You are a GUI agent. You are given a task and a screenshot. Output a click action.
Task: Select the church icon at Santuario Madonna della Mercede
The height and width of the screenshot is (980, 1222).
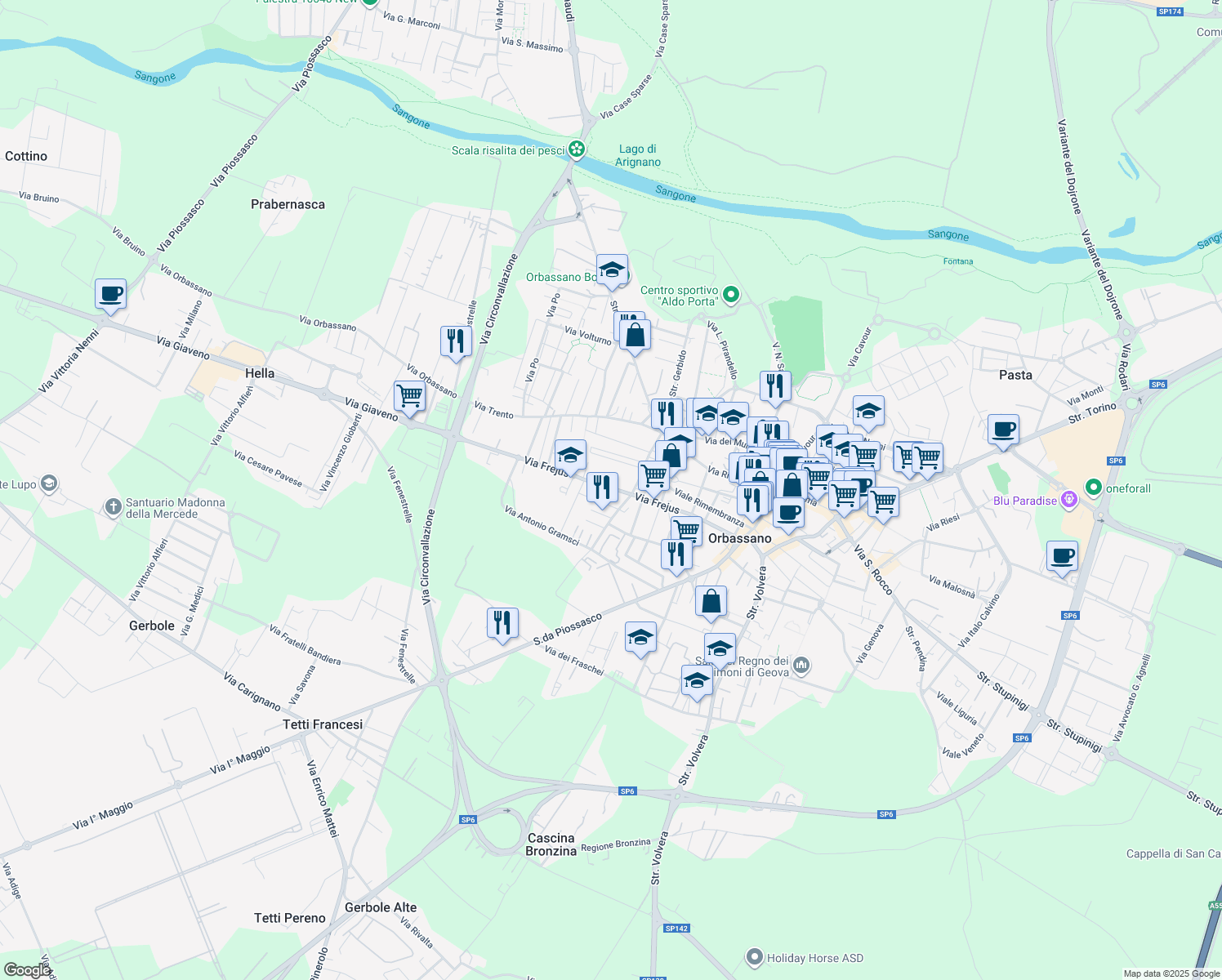point(112,505)
